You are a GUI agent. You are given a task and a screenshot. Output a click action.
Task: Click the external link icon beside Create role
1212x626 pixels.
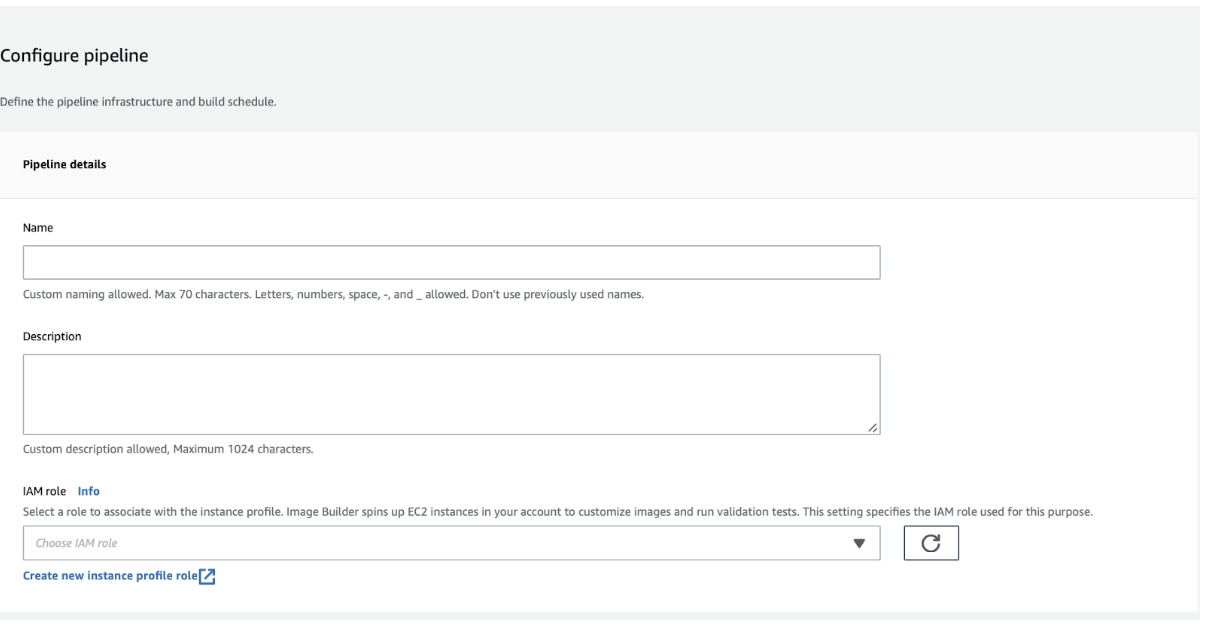(x=208, y=577)
